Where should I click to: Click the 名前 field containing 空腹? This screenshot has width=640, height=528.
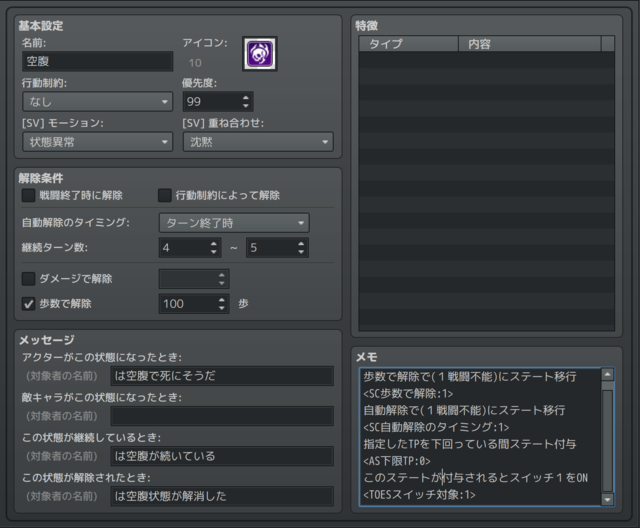(x=98, y=62)
